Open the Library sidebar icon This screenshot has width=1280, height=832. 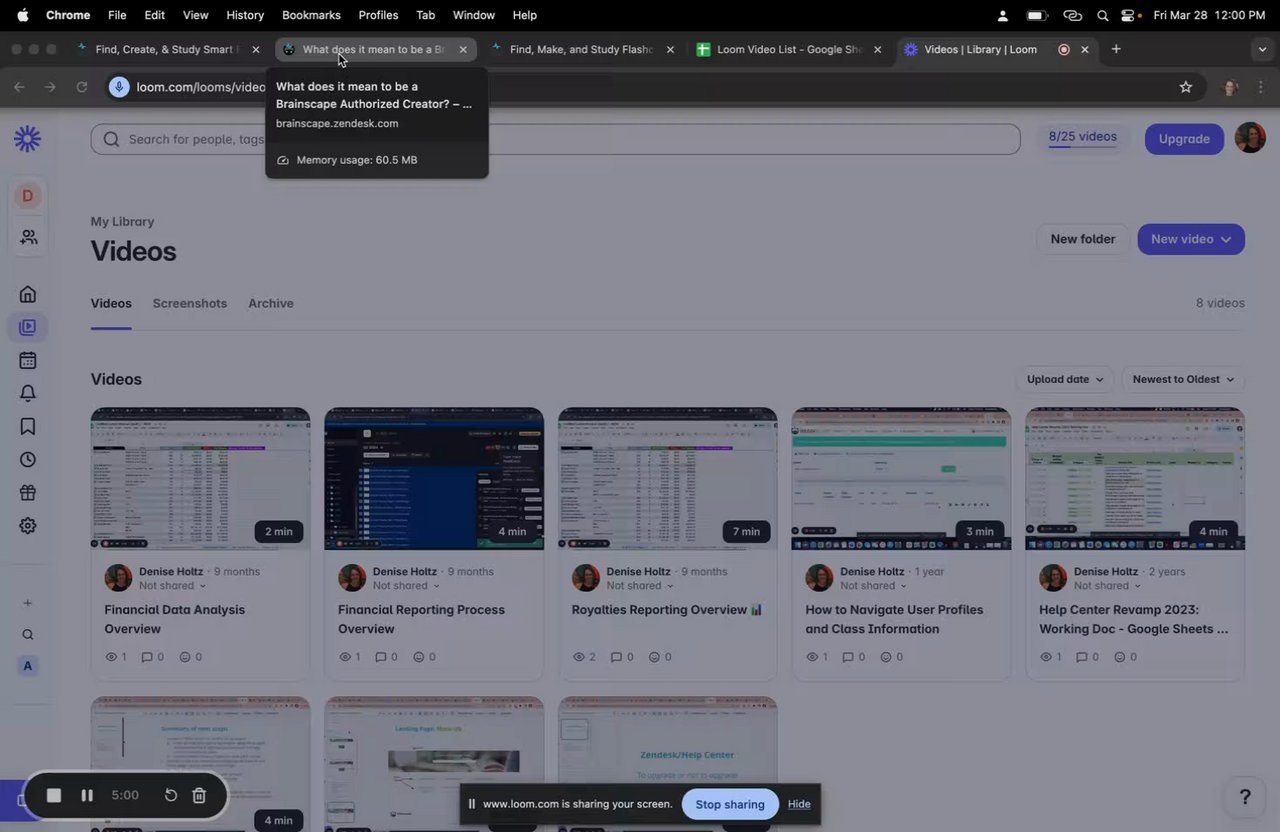point(28,327)
